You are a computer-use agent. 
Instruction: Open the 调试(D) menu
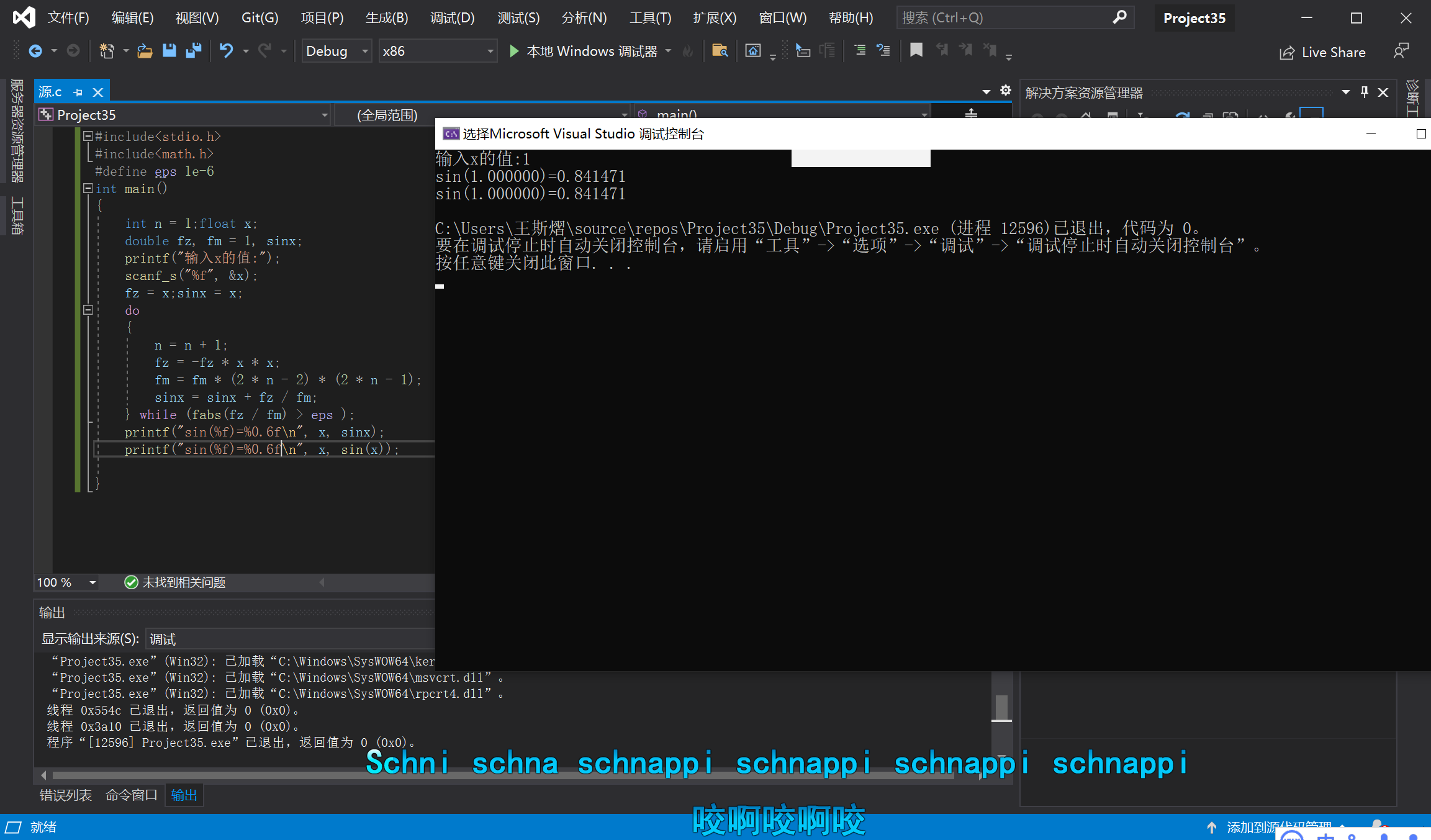tap(452, 18)
